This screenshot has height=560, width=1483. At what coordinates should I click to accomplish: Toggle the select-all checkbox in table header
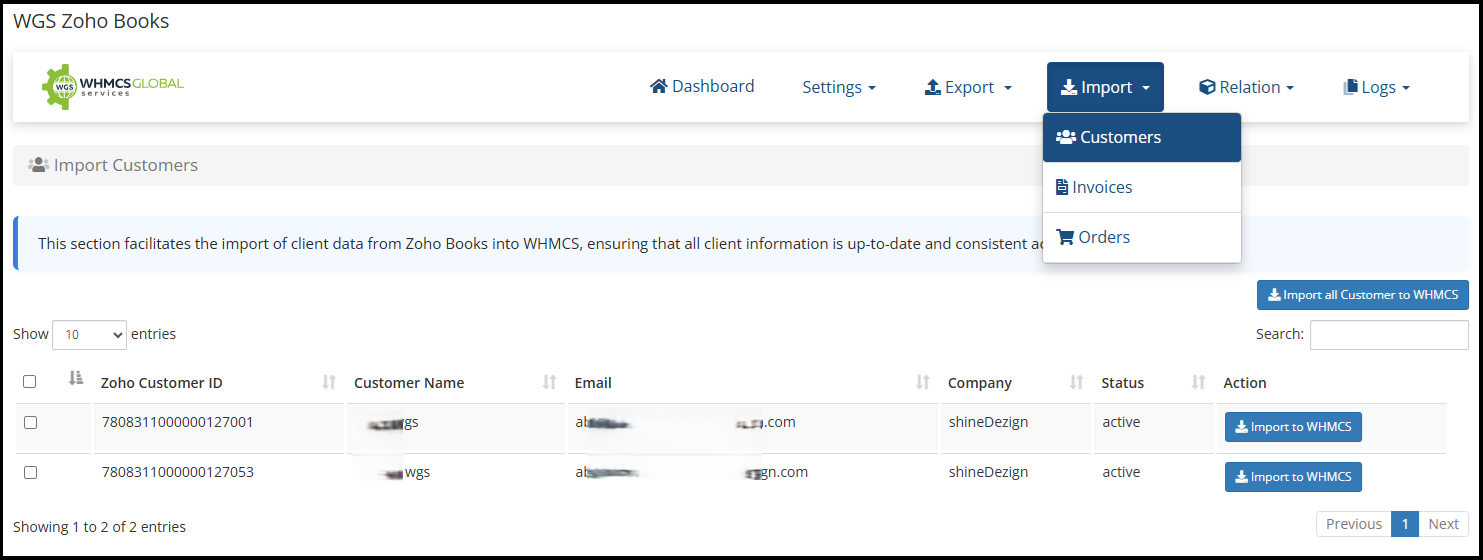click(30, 382)
